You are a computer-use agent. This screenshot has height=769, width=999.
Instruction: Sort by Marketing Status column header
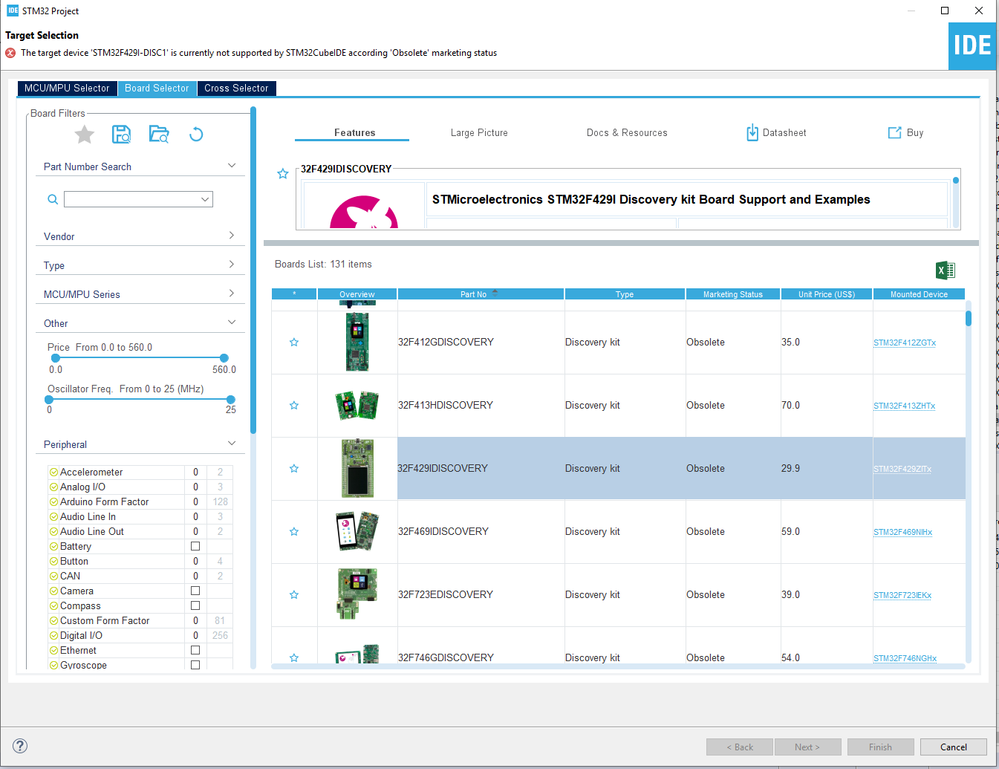733,294
